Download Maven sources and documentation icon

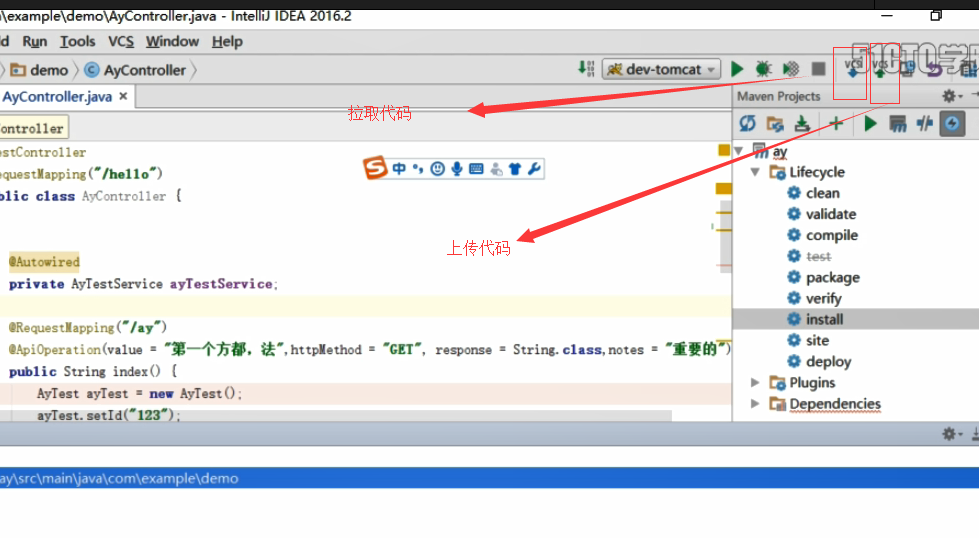coord(802,124)
